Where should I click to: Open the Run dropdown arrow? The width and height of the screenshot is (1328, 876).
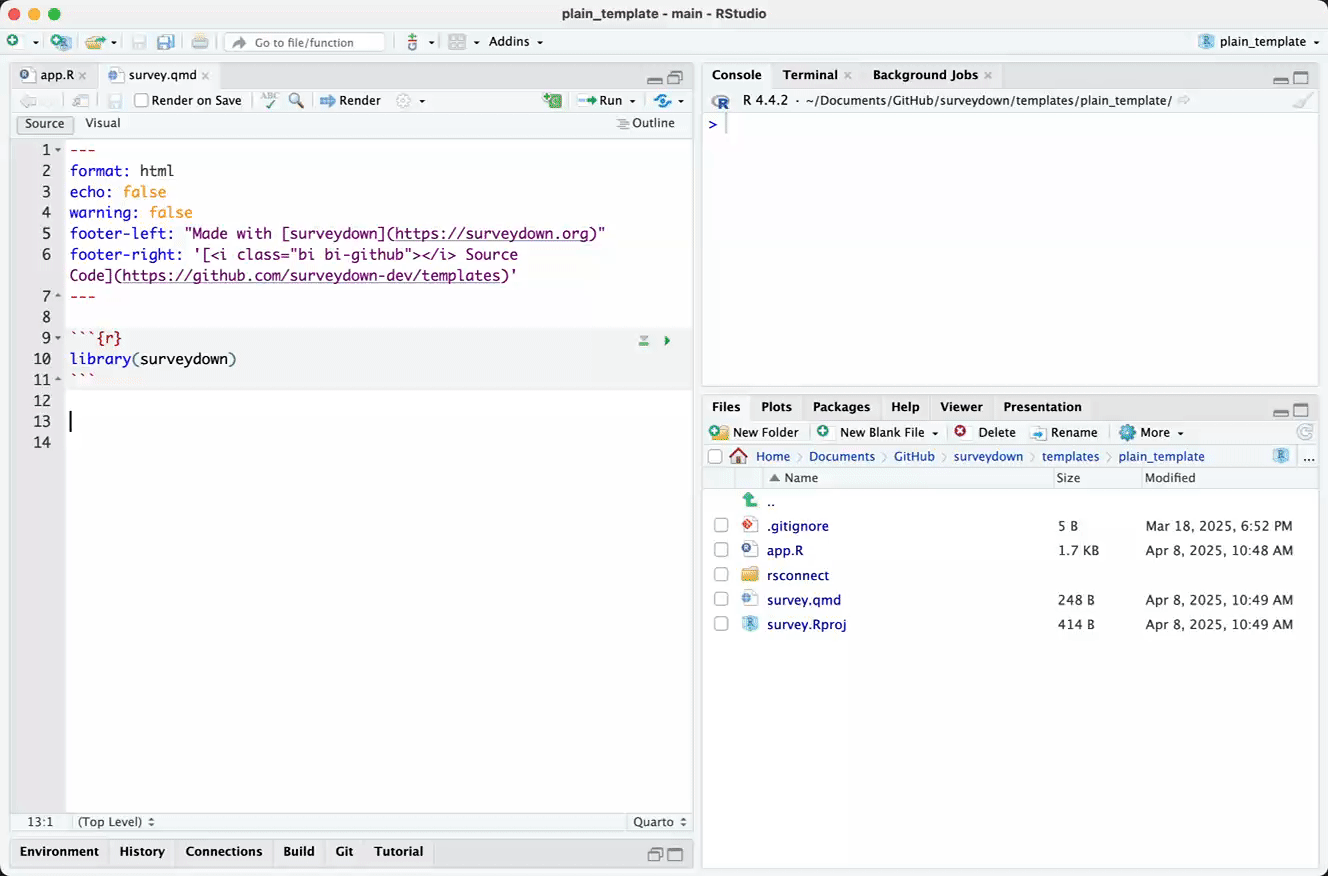(633, 100)
